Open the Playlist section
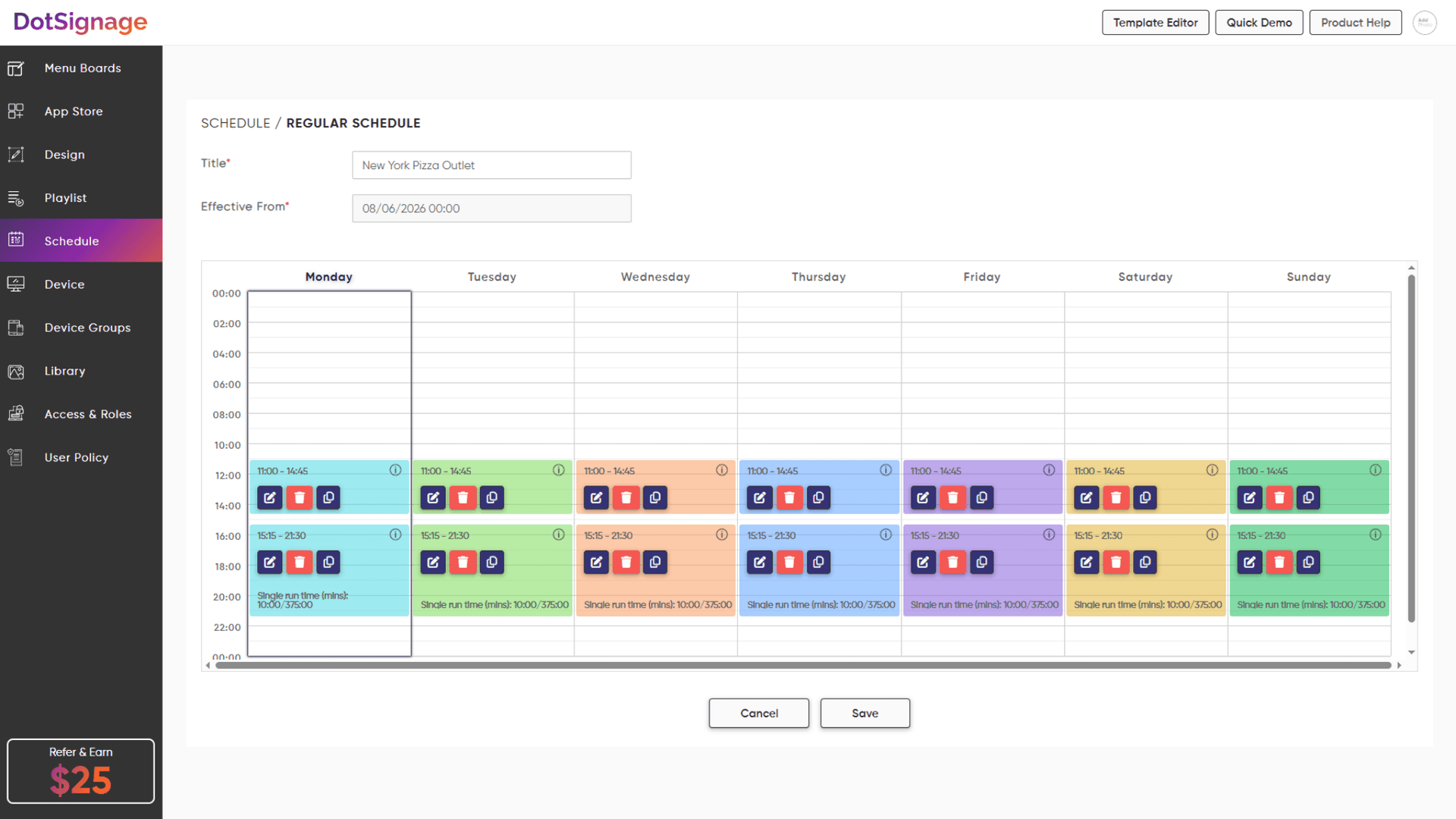This screenshot has width=1456, height=819. point(81,198)
